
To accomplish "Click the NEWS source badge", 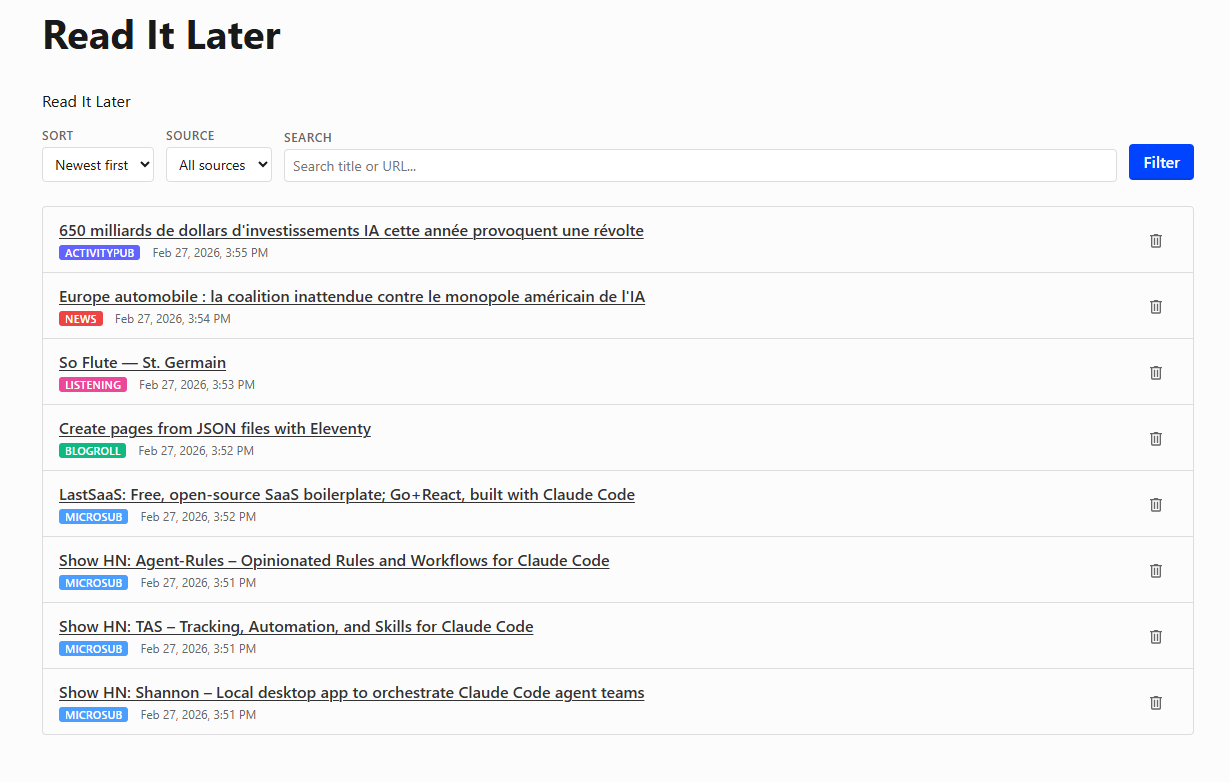I will [x=81, y=318].
